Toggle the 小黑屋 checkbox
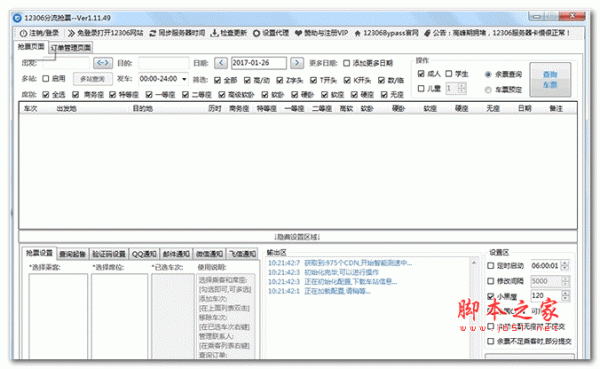 (x=491, y=296)
